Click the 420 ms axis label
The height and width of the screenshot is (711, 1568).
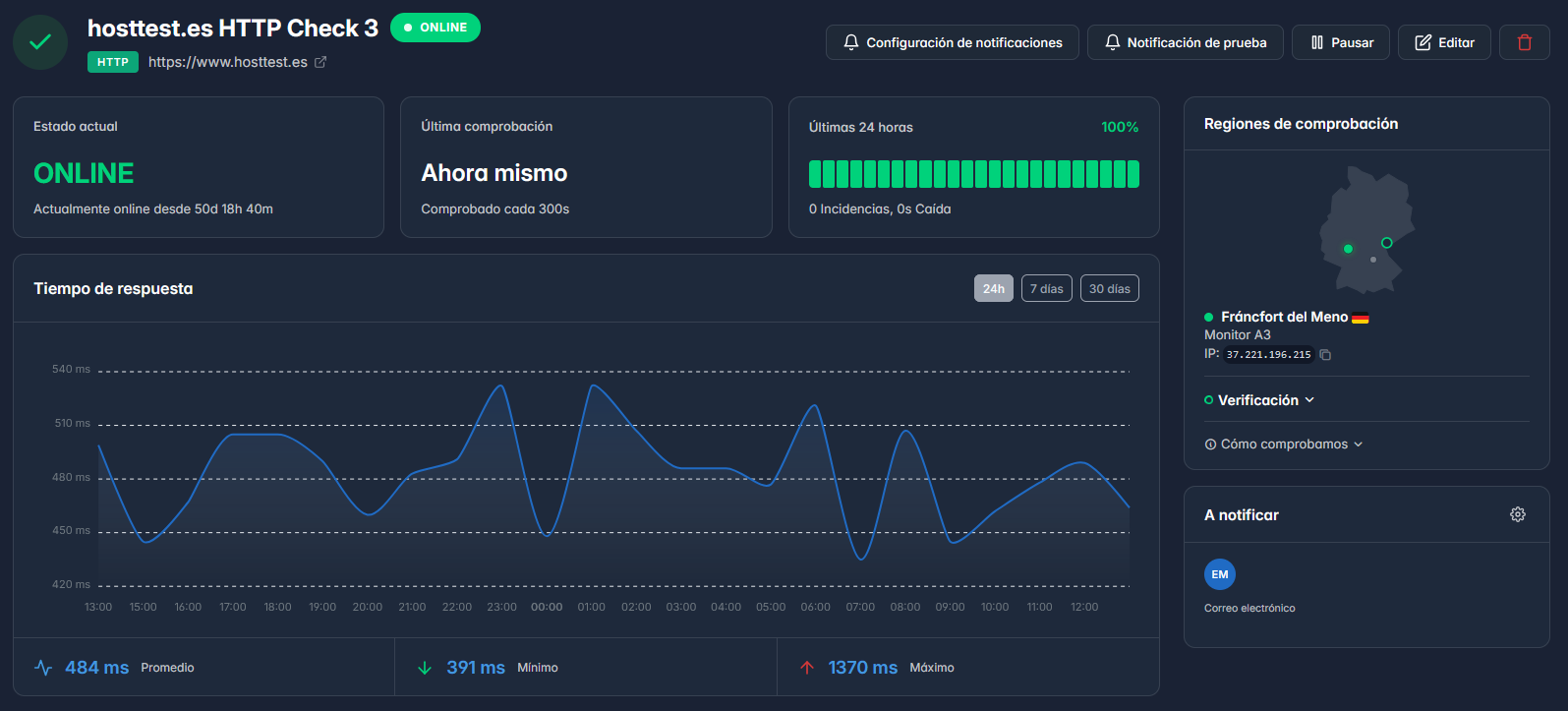[x=71, y=584]
